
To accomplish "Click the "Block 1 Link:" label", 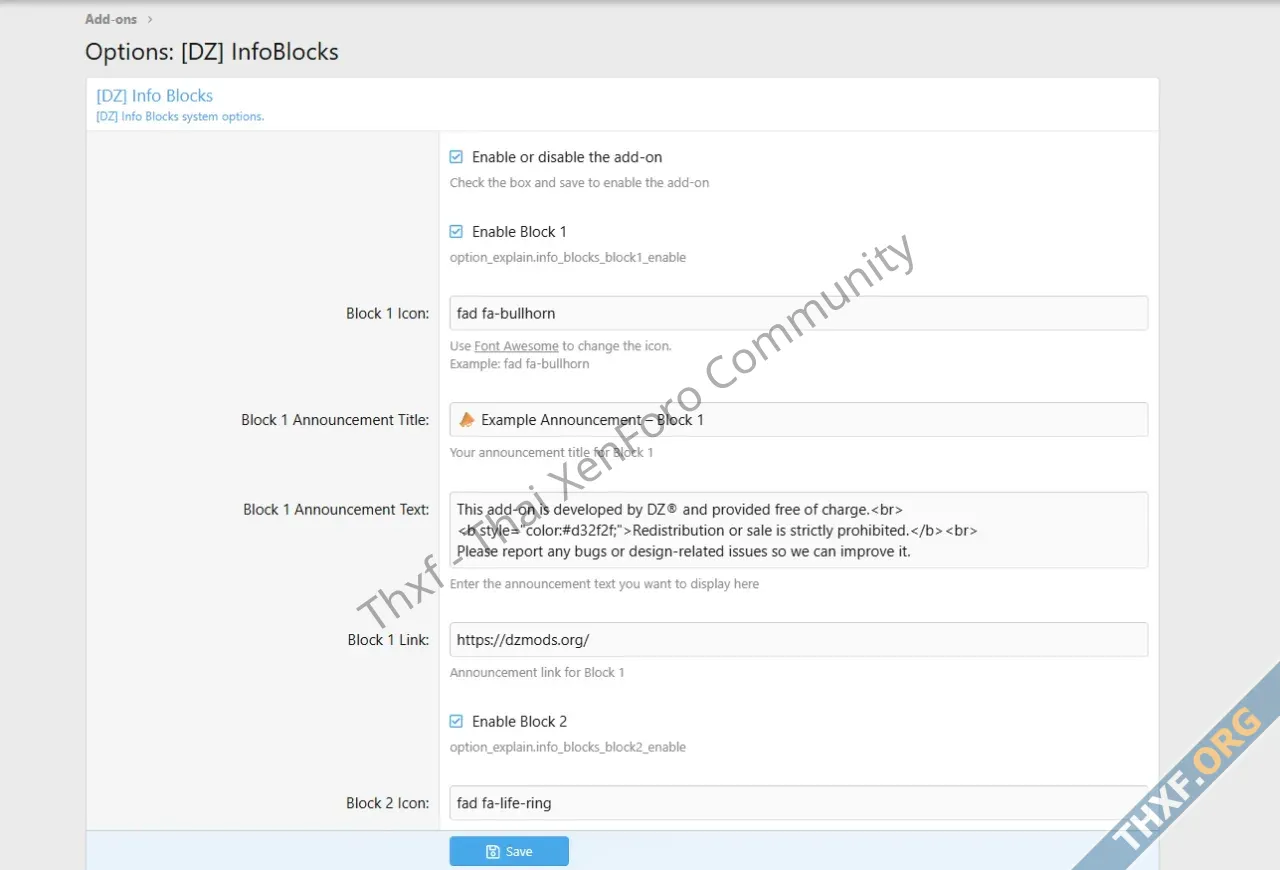I will pyautogui.click(x=388, y=640).
